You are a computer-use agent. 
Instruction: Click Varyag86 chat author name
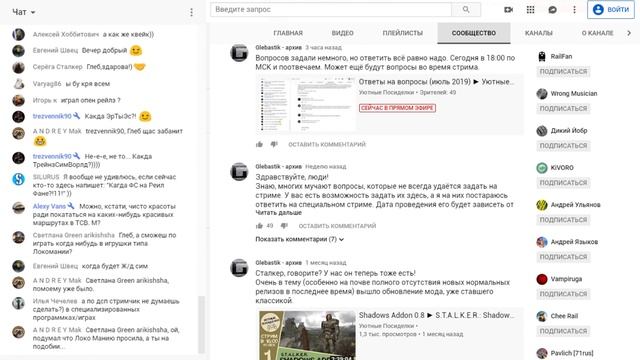click(x=47, y=84)
